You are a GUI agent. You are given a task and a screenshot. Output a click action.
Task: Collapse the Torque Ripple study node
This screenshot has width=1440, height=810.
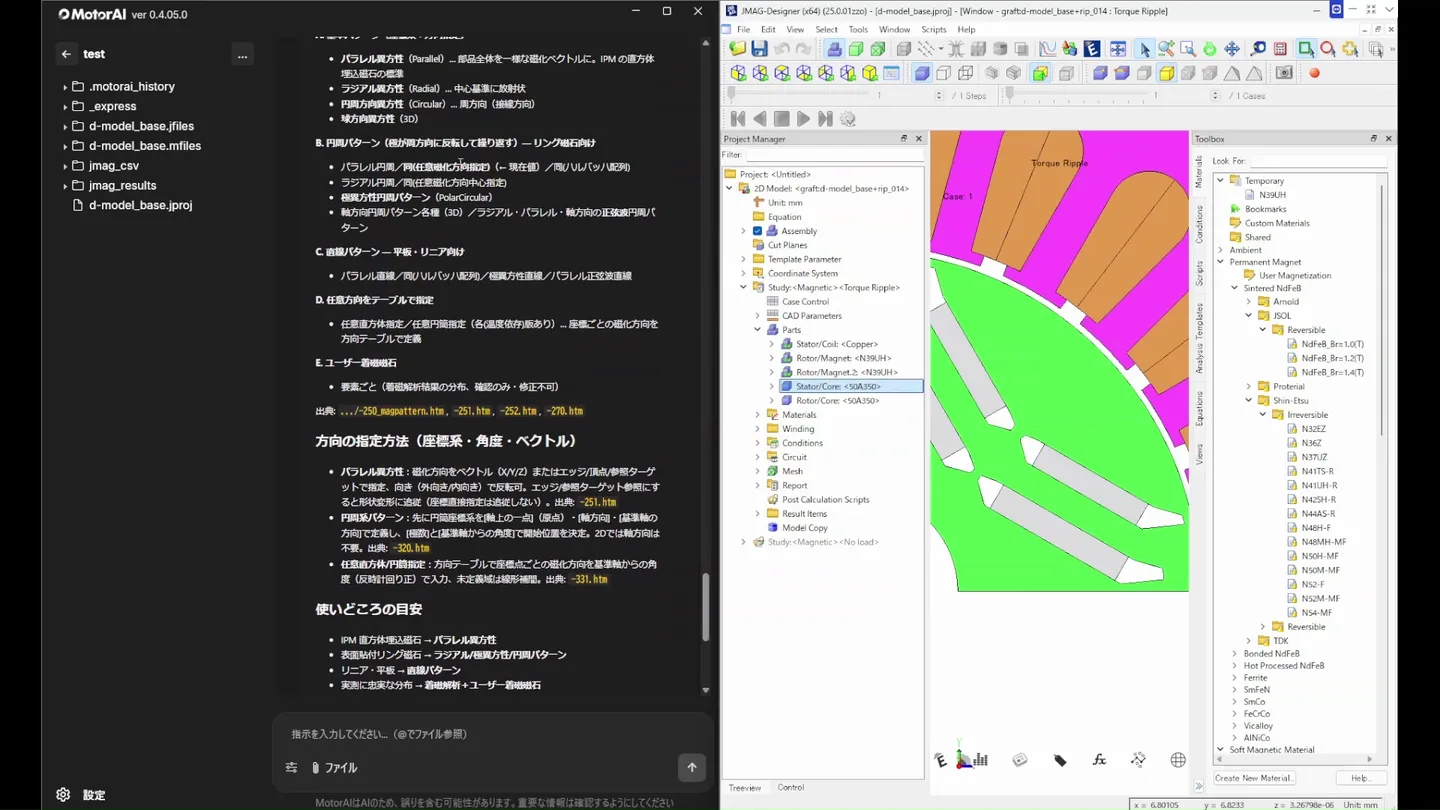click(743, 288)
